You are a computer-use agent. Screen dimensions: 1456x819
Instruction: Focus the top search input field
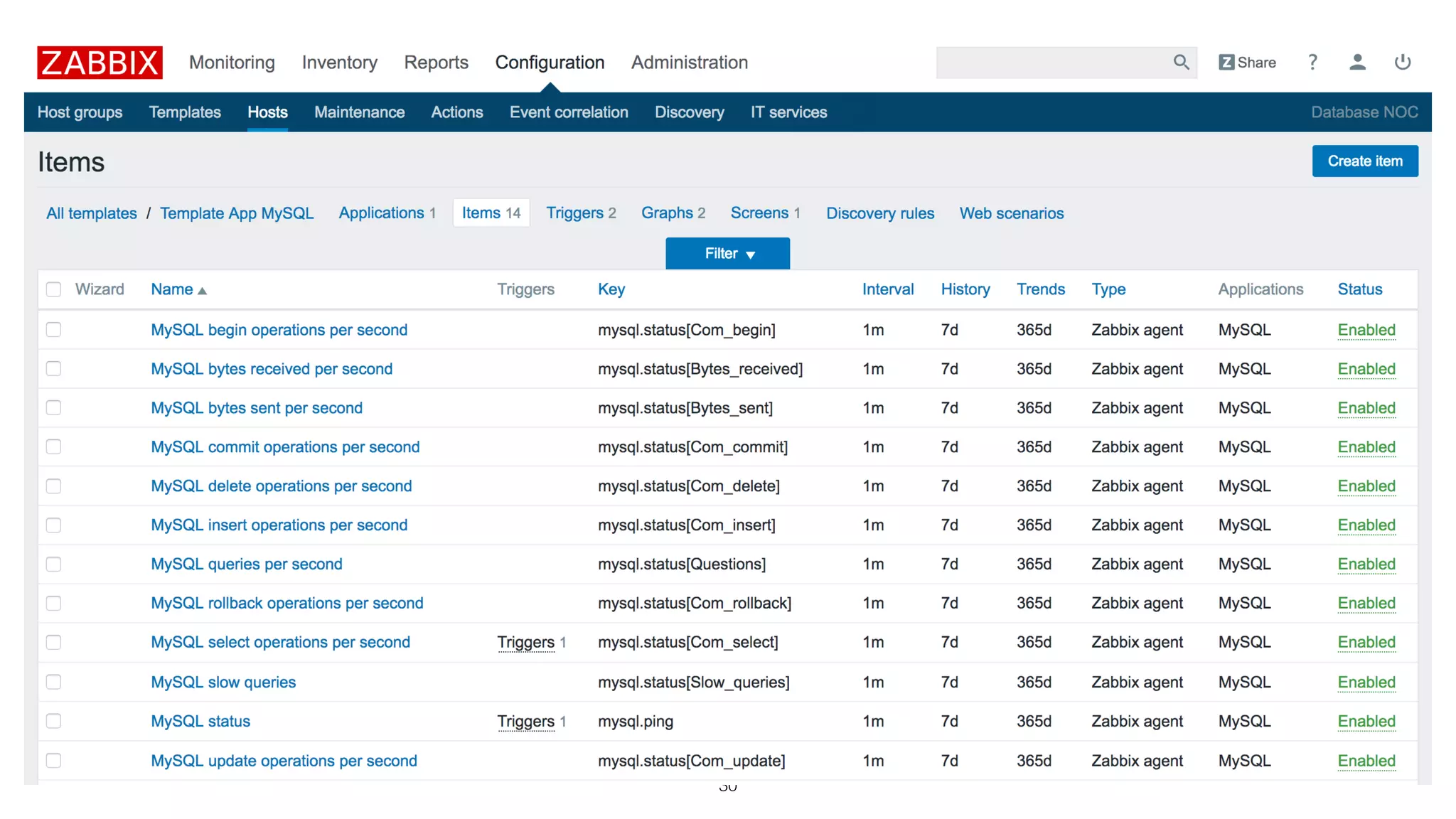click(1052, 63)
